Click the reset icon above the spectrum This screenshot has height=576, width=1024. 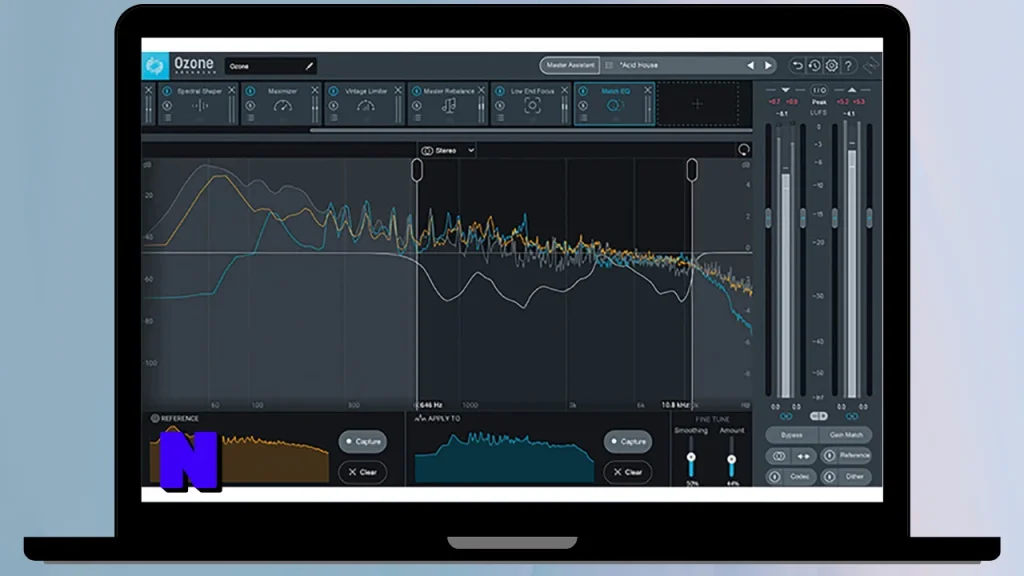pos(743,150)
